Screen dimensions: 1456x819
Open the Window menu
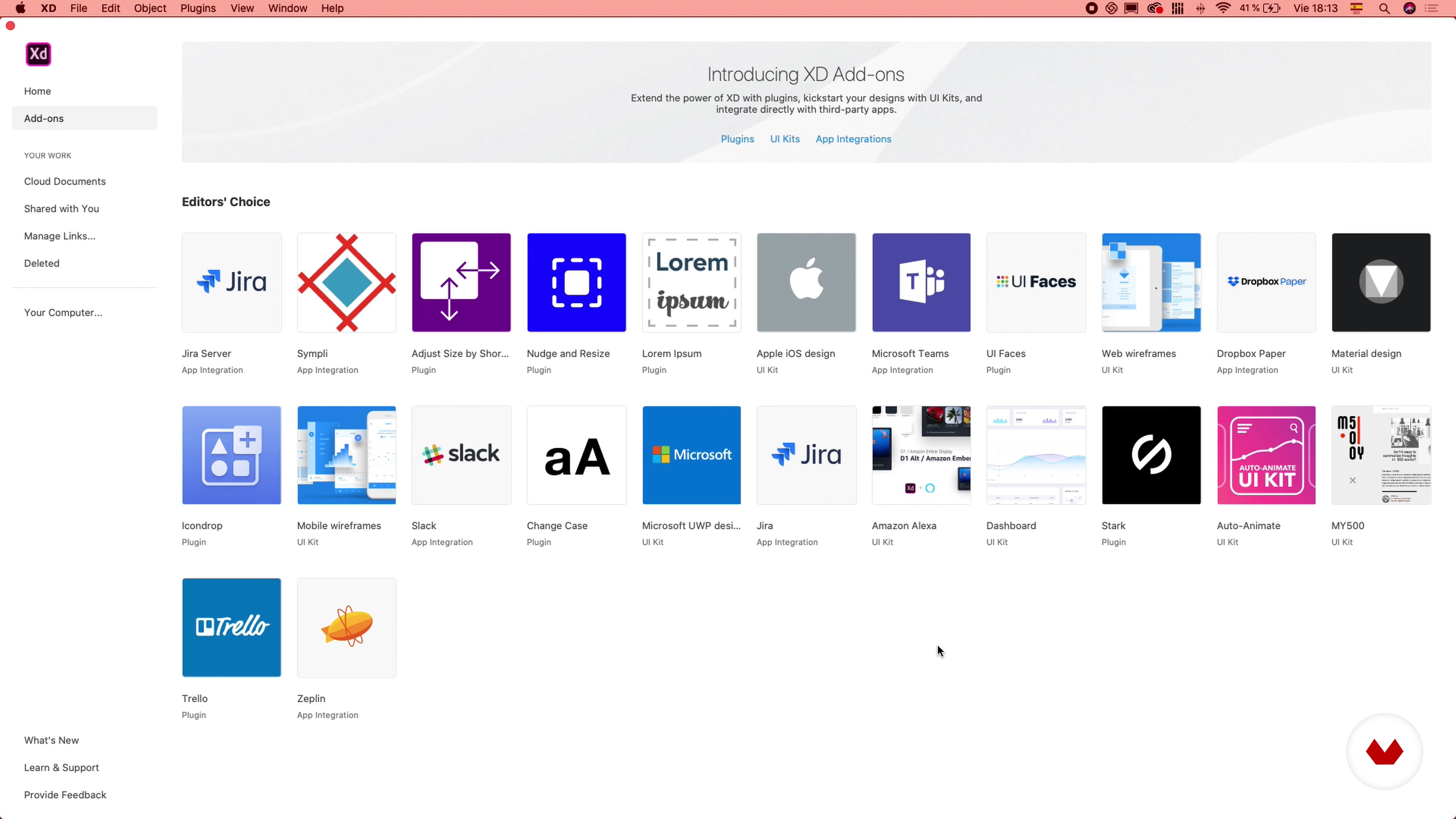click(288, 8)
